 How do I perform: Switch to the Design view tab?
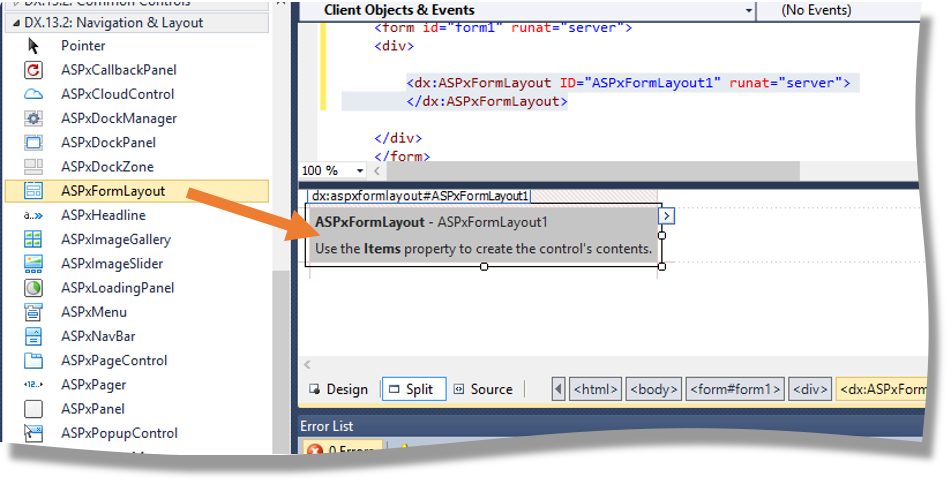[x=338, y=389]
